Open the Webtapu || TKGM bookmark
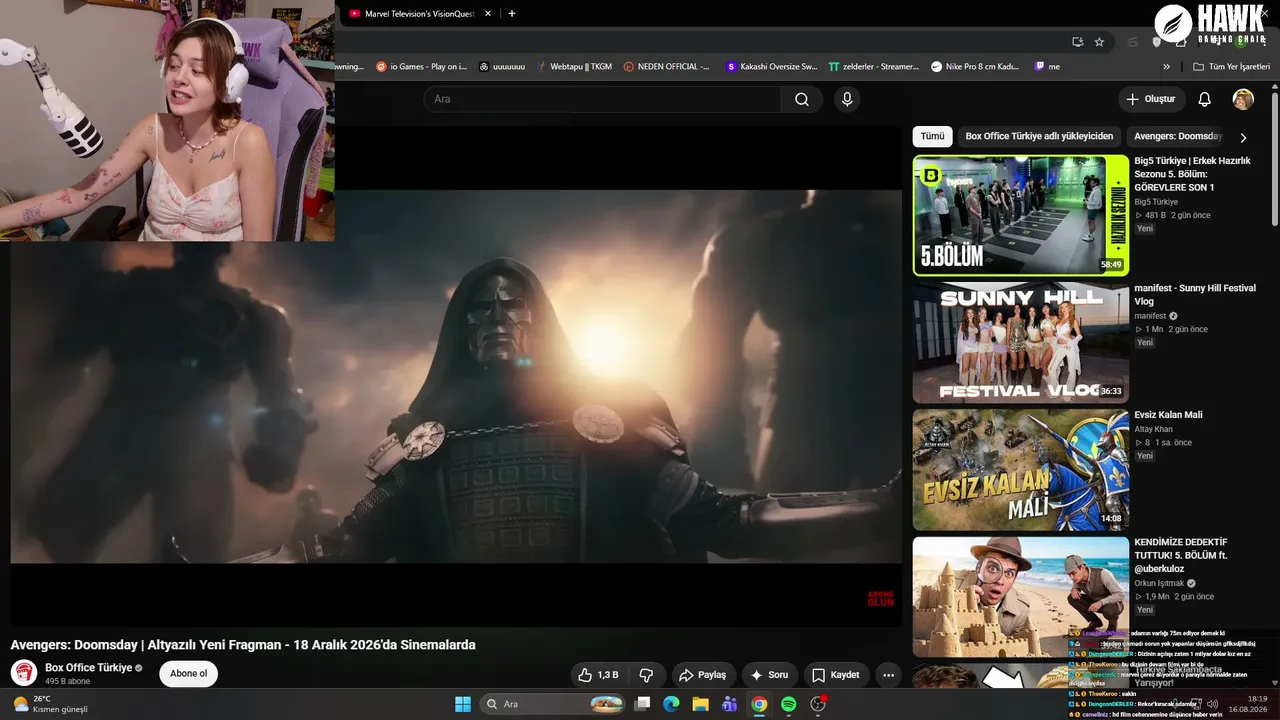 click(x=574, y=67)
